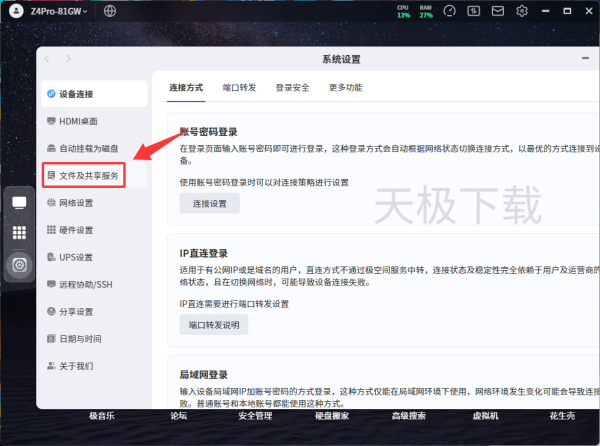Expand the Z4Pro-81GW device dropdown

point(58,11)
